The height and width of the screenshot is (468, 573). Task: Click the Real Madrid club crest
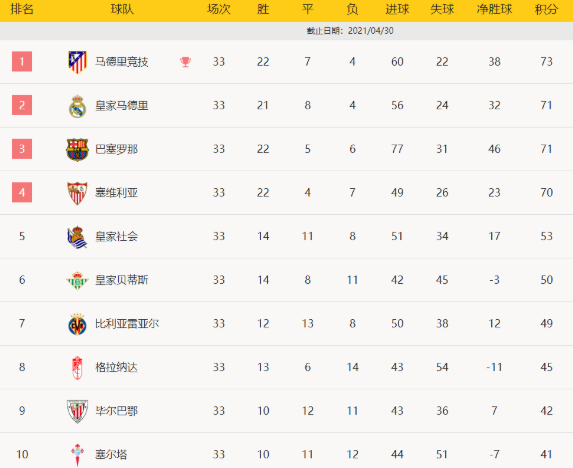click(77, 106)
